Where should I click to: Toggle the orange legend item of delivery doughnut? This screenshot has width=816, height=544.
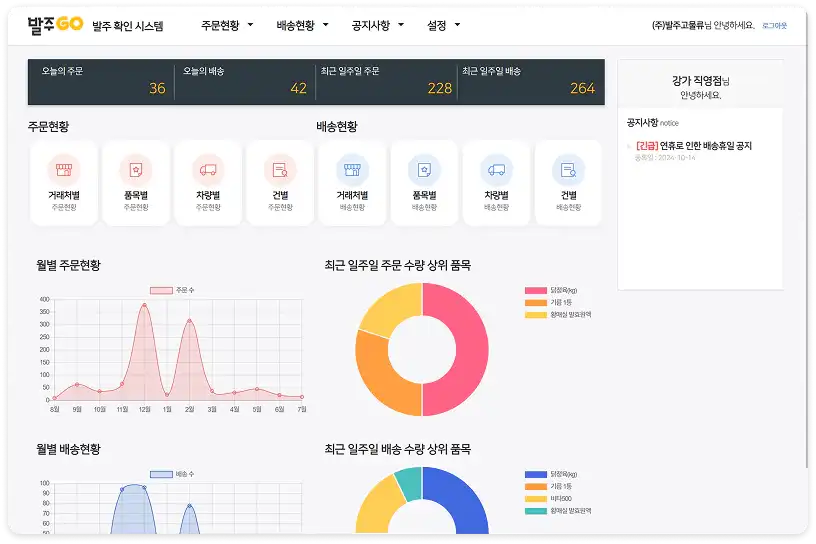[548, 486]
